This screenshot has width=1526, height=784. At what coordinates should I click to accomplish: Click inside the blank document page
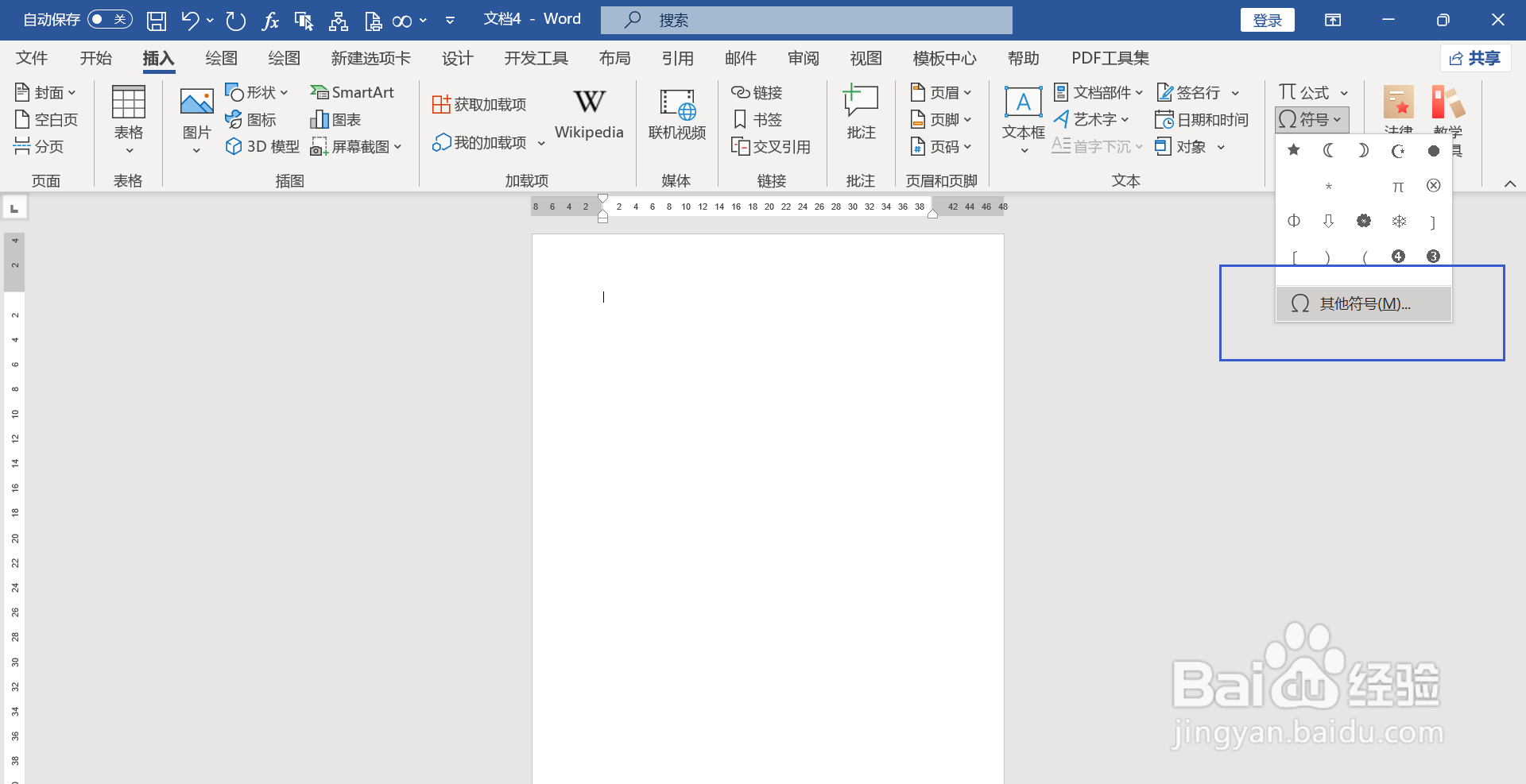pyautogui.click(x=768, y=508)
